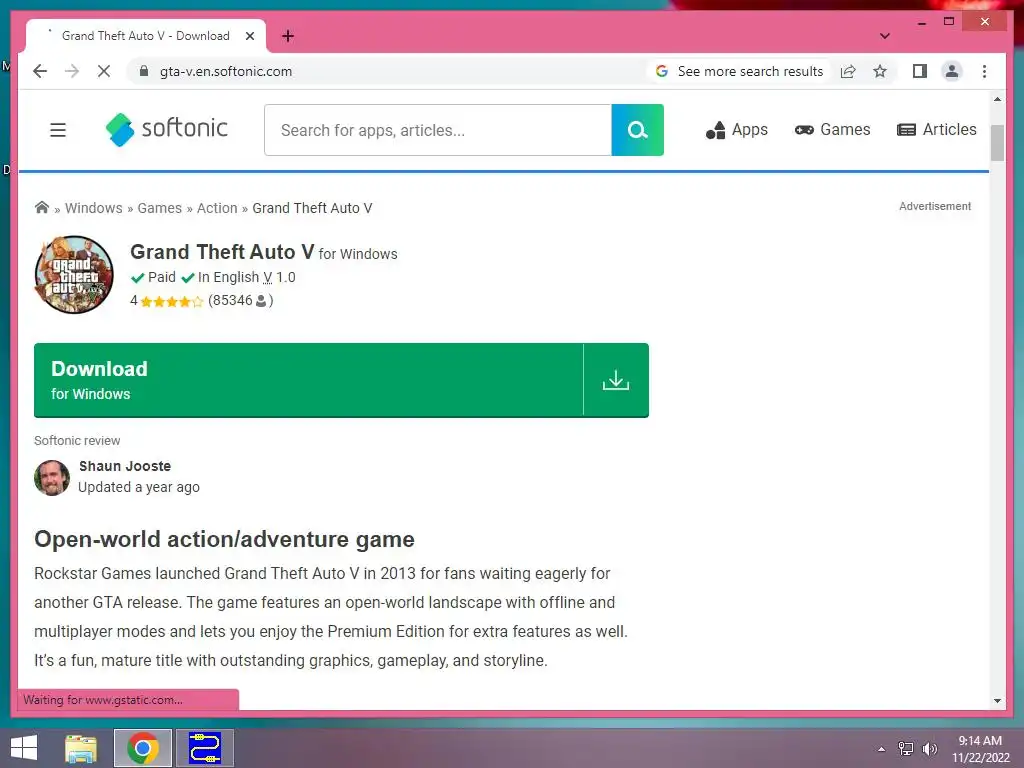Click the Shaun Jooste author photo
The width and height of the screenshot is (1024, 768).
(52, 477)
